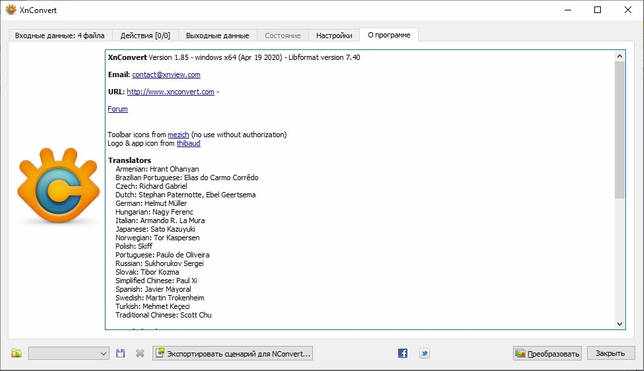Click Slovak: Tibor Kozma entry
Screen dimensions: 644x371
pyautogui.click(x=147, y=272)
